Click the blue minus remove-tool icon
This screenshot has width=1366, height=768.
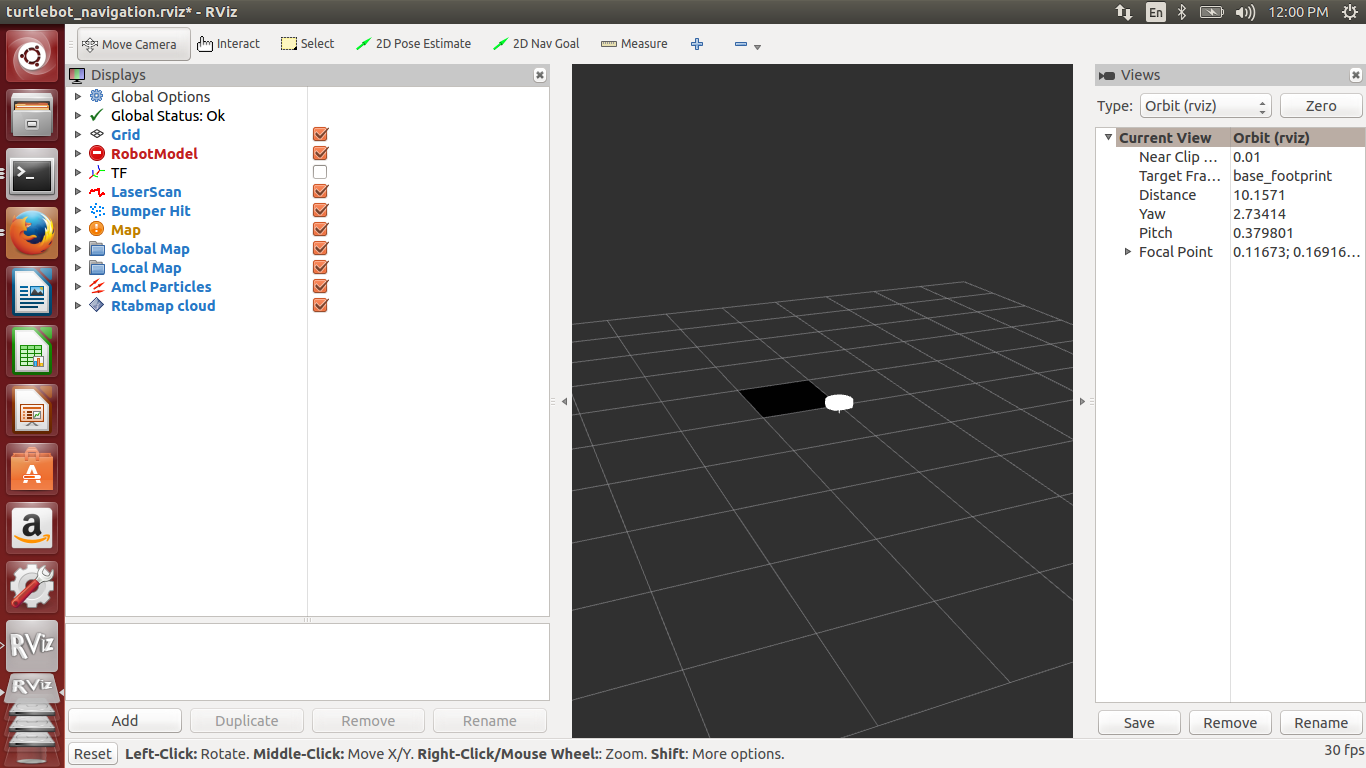[x=741, y=44]
